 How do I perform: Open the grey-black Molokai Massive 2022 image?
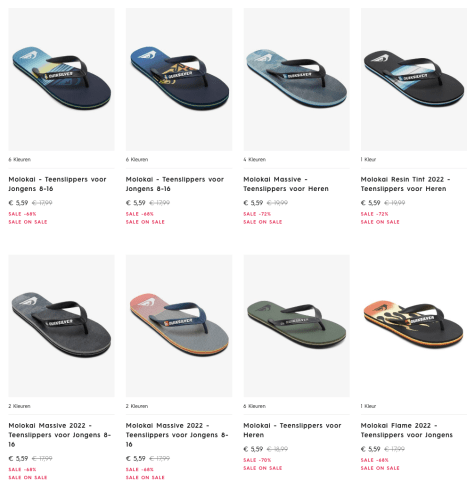pyautogui.click(x=61, y=326)
